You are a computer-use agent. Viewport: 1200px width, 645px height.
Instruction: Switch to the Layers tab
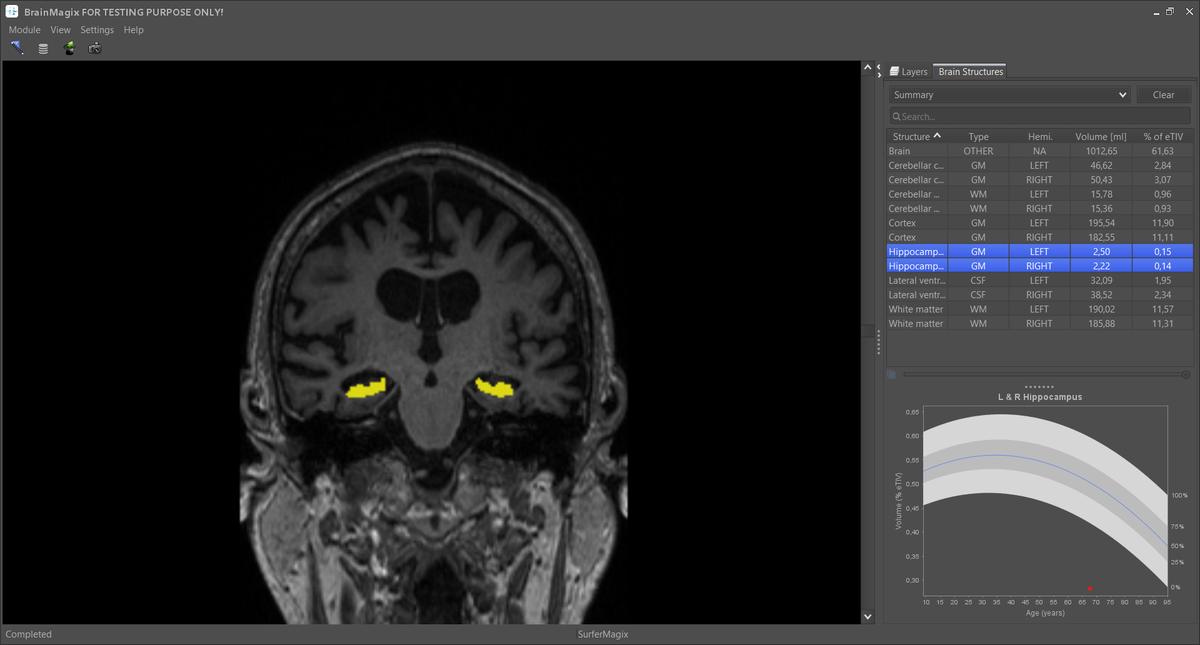point(909,72)
